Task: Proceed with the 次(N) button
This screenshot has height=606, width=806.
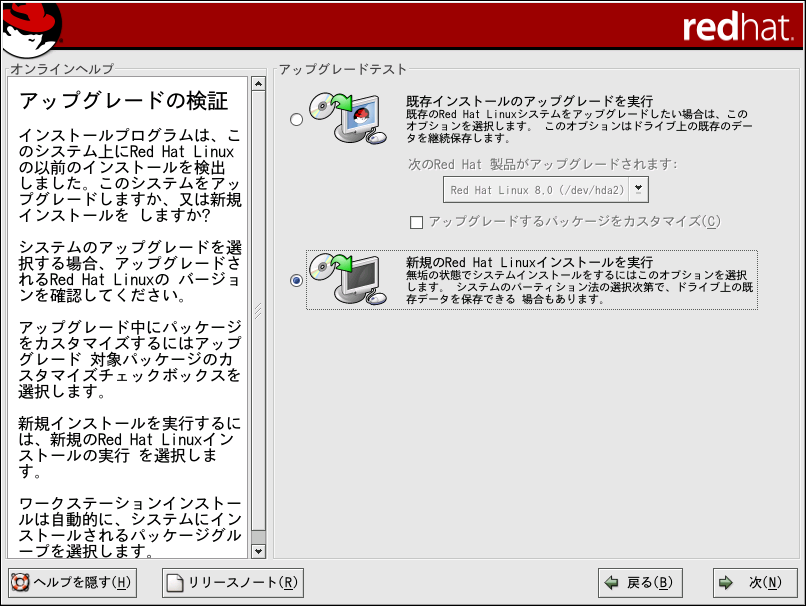Action: [x=755, y=582]
